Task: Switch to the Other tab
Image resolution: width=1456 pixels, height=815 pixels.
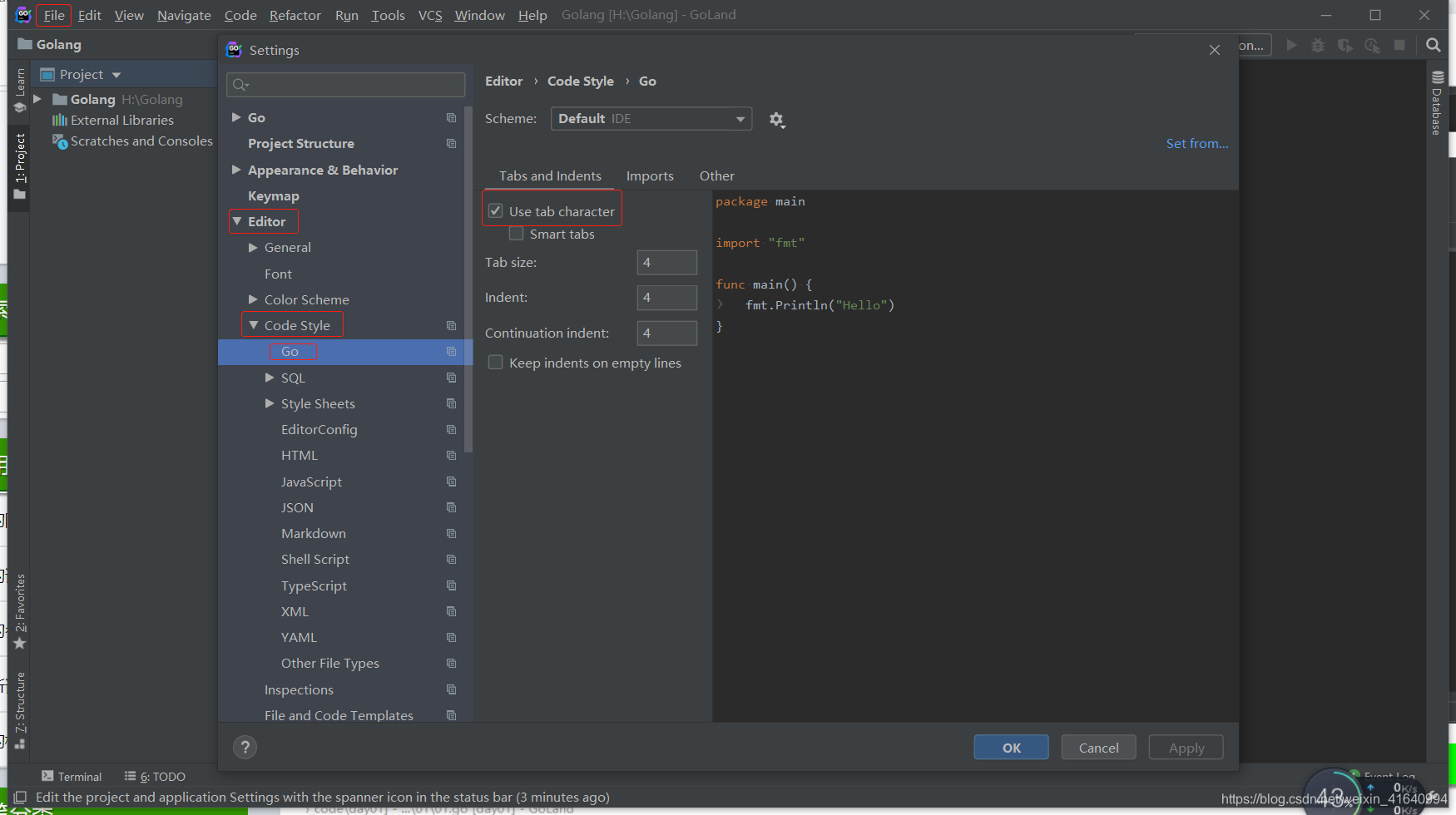Action: (716, 176)
